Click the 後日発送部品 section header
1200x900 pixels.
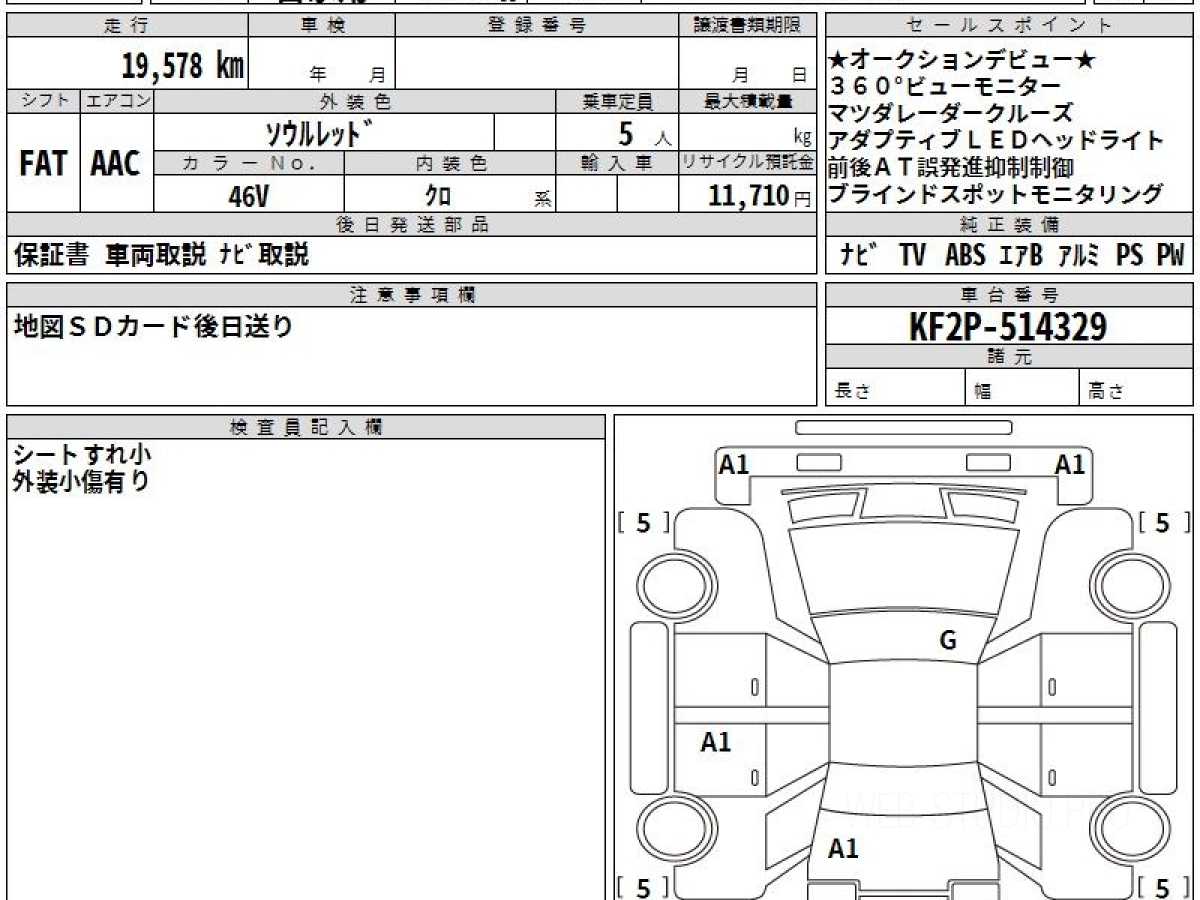pyautogui.click(x=412, y=225)
